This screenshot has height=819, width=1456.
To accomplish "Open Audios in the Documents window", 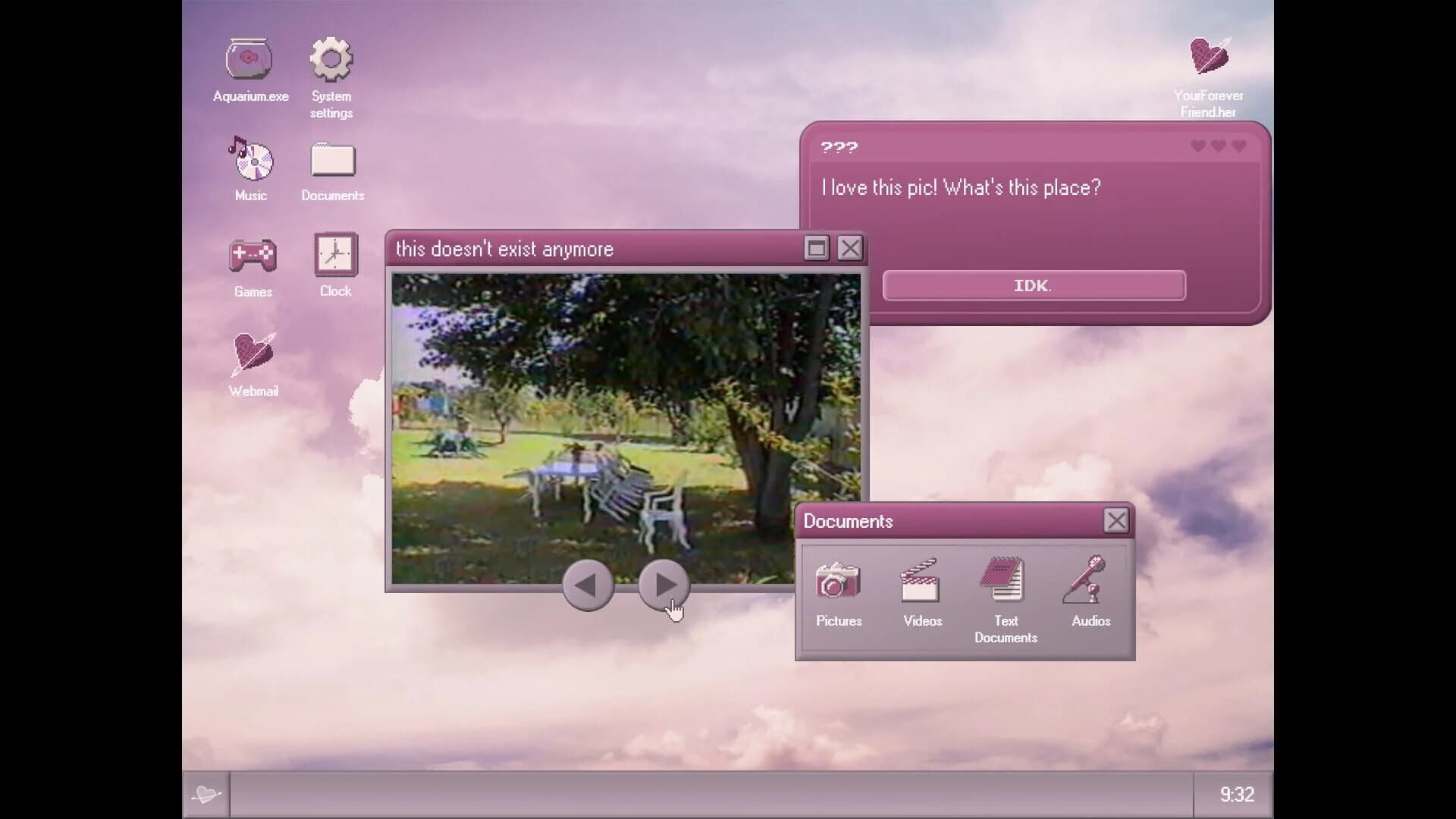I will 1089,580.
